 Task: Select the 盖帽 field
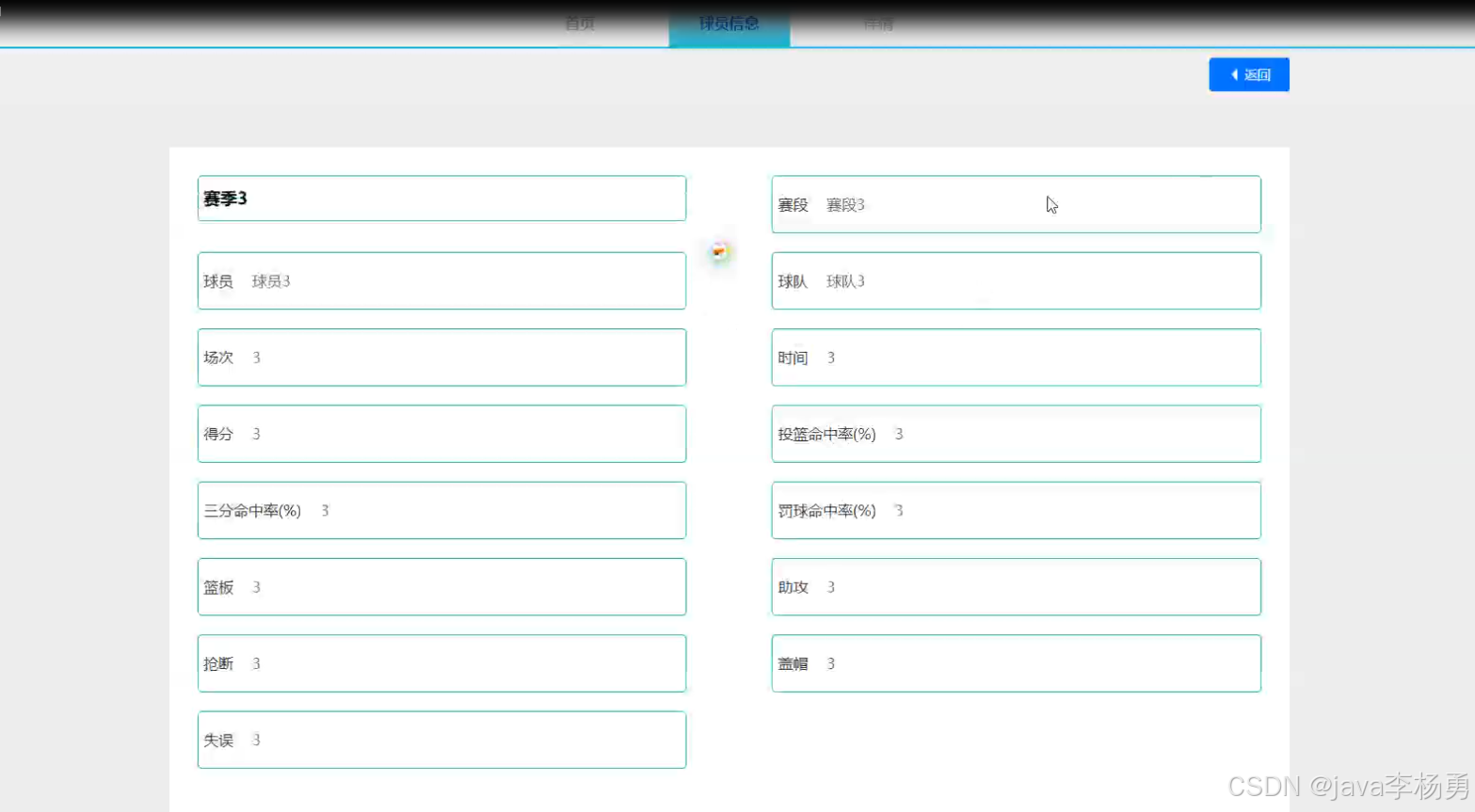click(1016, 663)
